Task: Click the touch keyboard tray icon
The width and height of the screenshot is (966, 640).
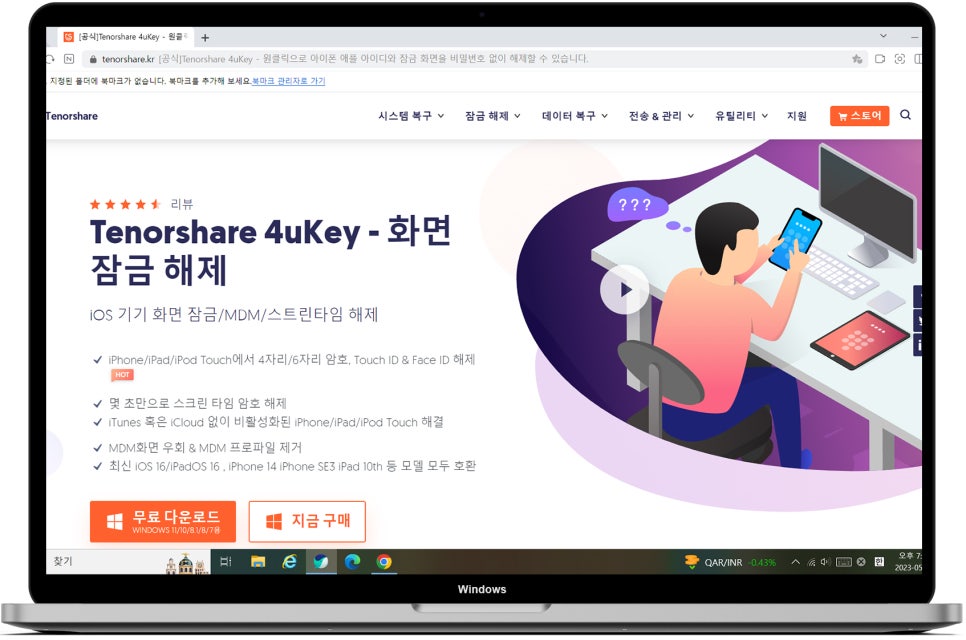Action: click(843, 562)
